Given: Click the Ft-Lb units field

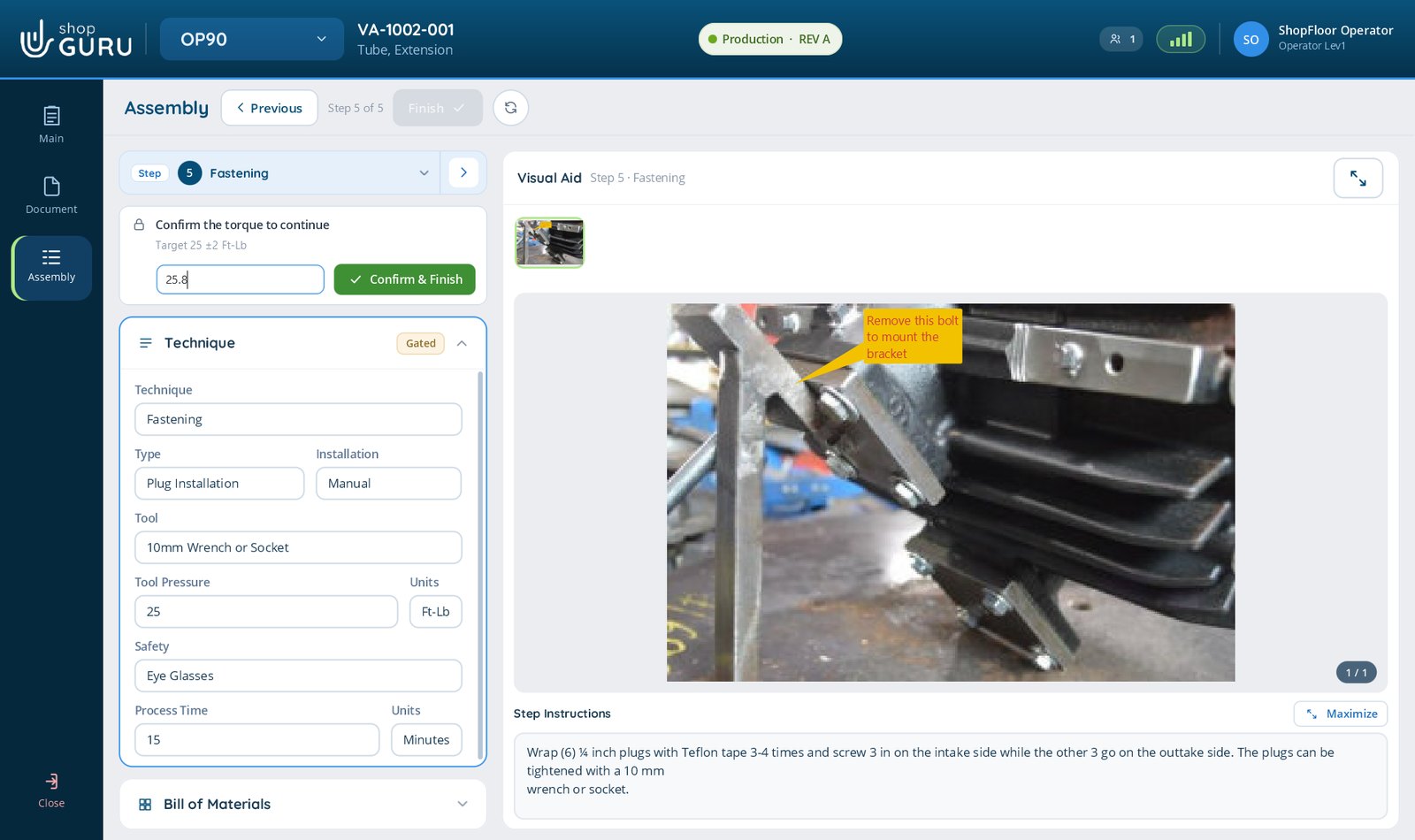Looking at the screenshot, I should click(436, 612).
